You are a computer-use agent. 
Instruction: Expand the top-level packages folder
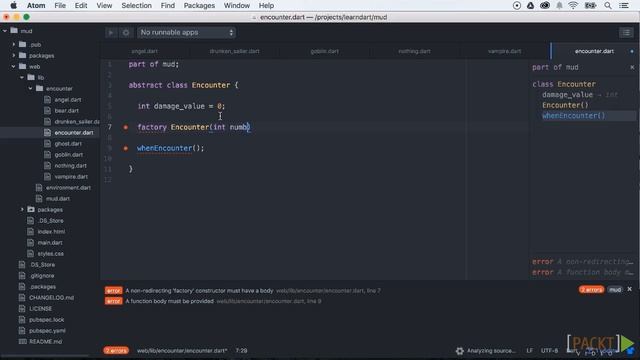[13, 55]
